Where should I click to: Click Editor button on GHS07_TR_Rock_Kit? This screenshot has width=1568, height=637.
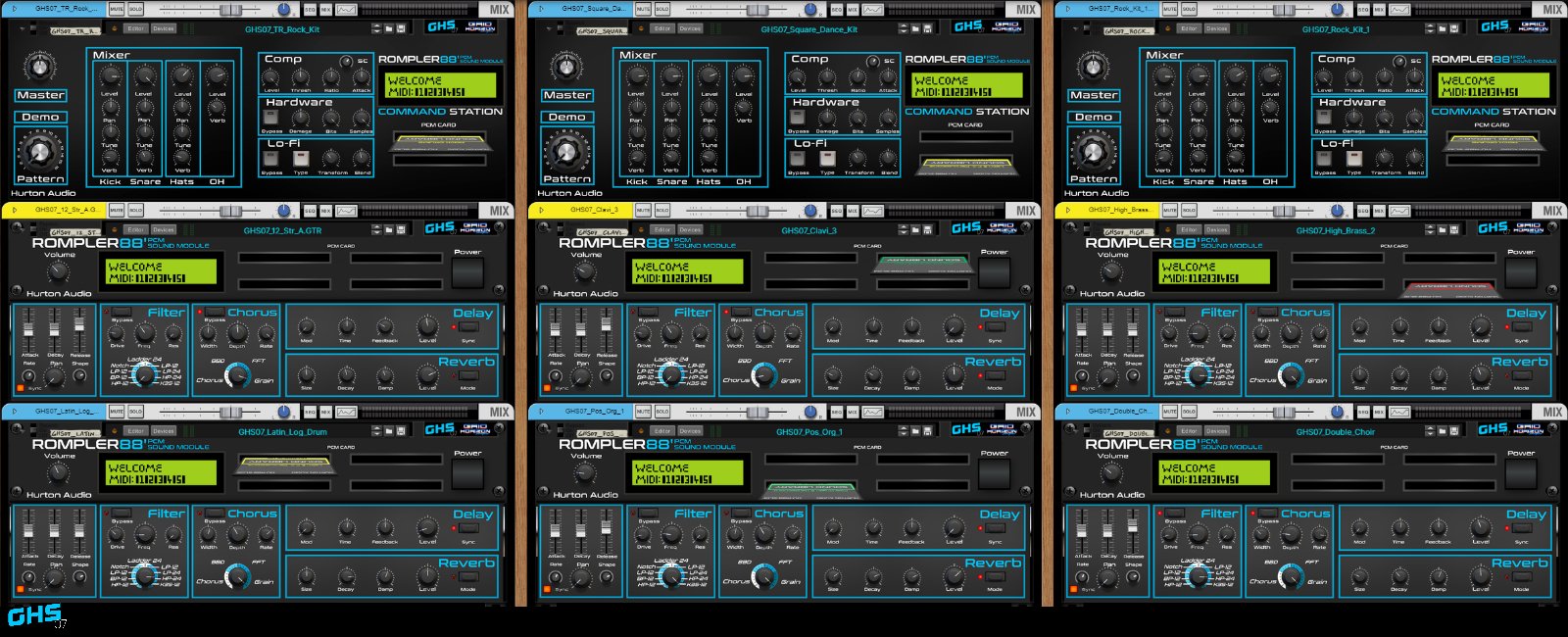[x=135, y=29]
